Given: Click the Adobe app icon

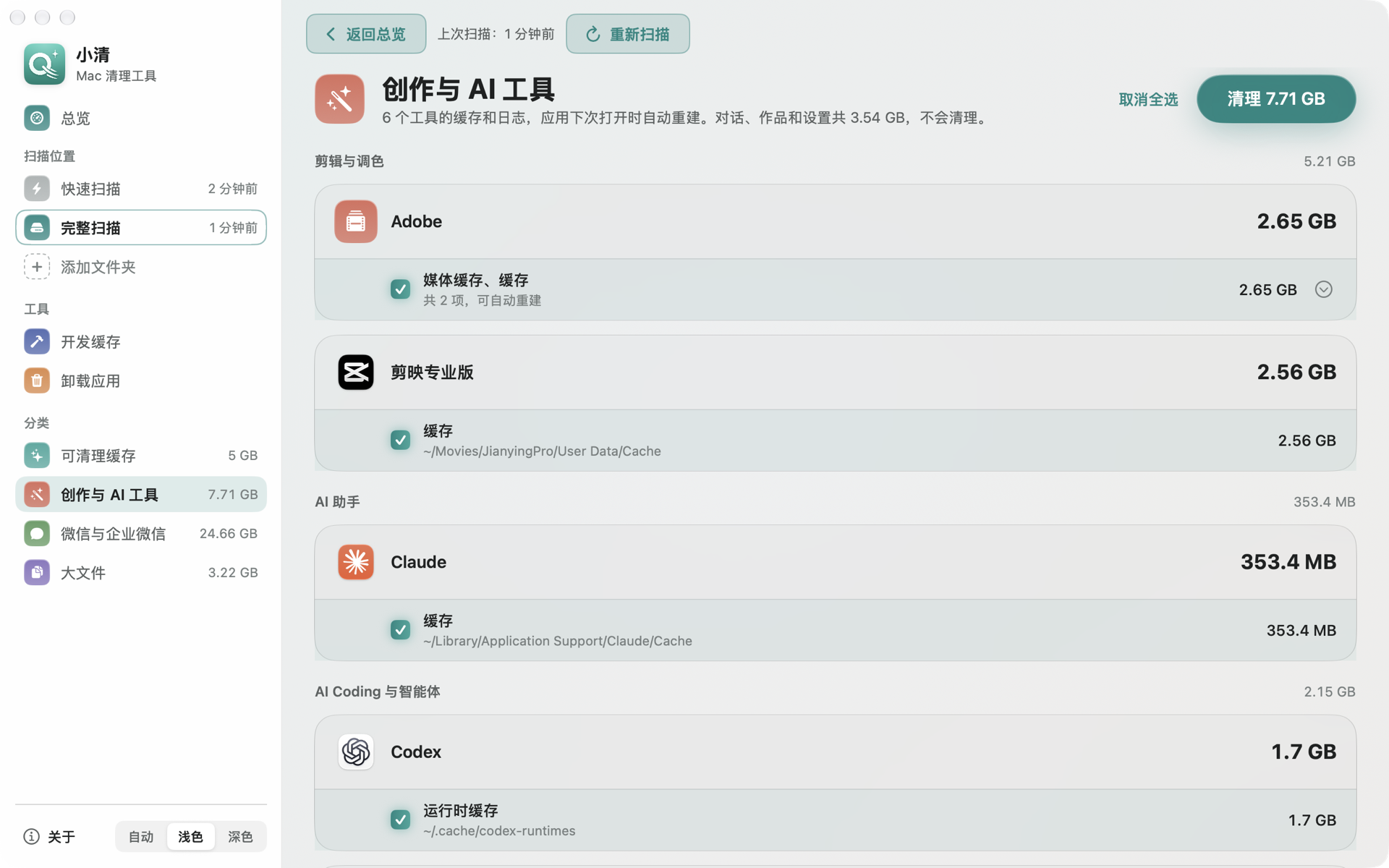Looking at the screenshot, I should coord(356,221).
